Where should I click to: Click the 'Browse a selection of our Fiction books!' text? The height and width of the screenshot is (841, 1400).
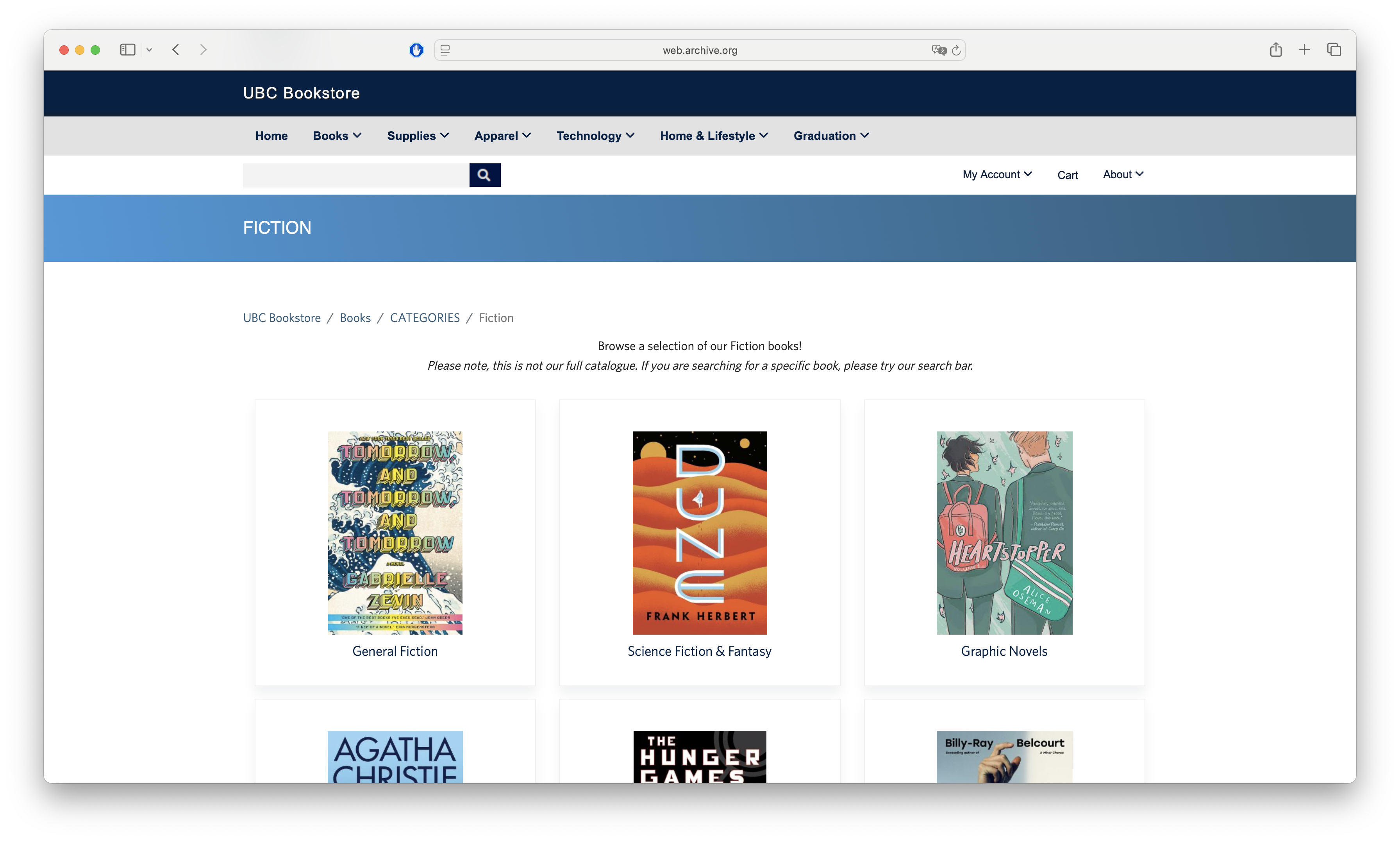700,346
